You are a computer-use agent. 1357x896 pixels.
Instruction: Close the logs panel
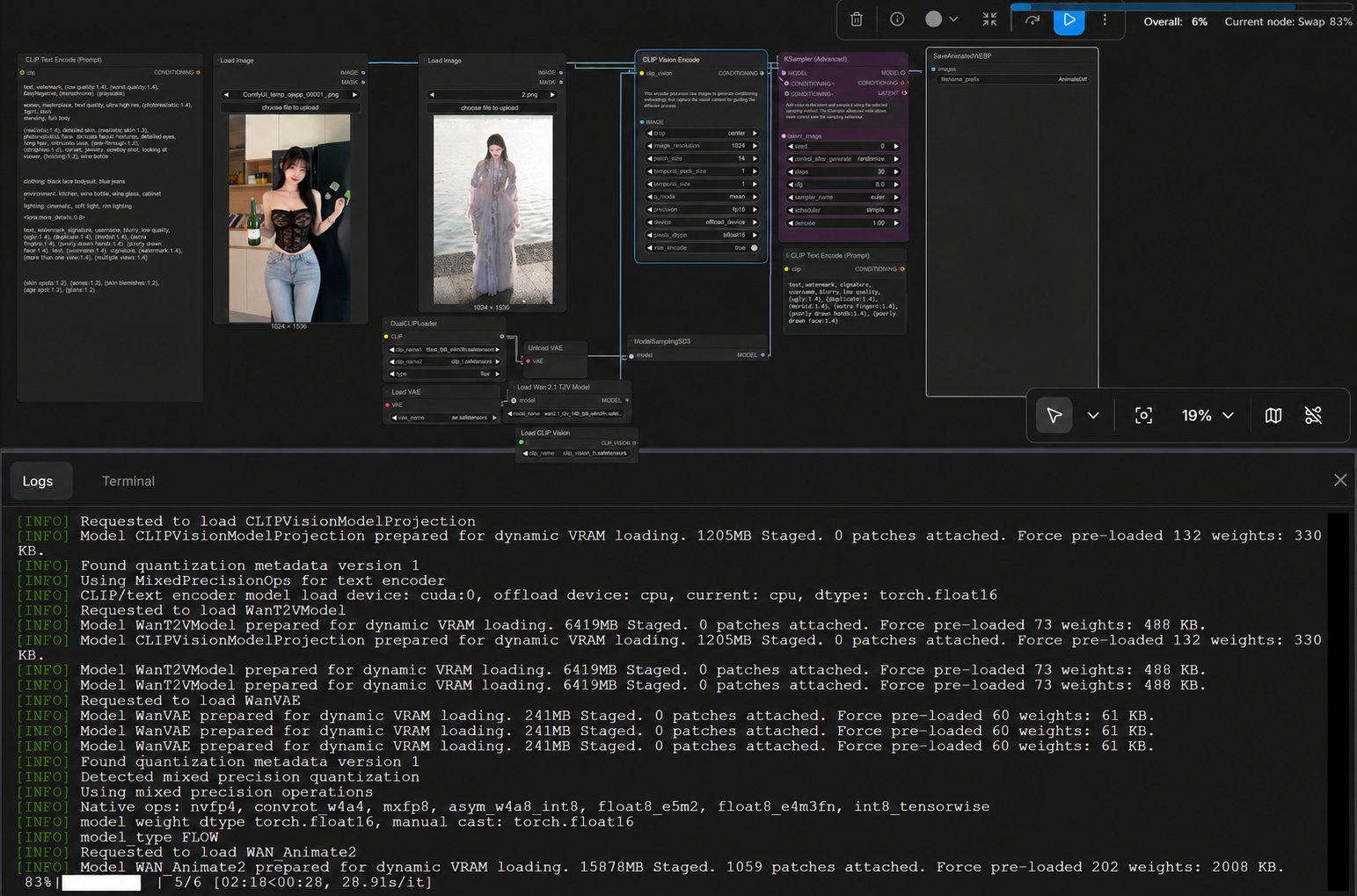pyautogui.click(x=1340, y=480)
